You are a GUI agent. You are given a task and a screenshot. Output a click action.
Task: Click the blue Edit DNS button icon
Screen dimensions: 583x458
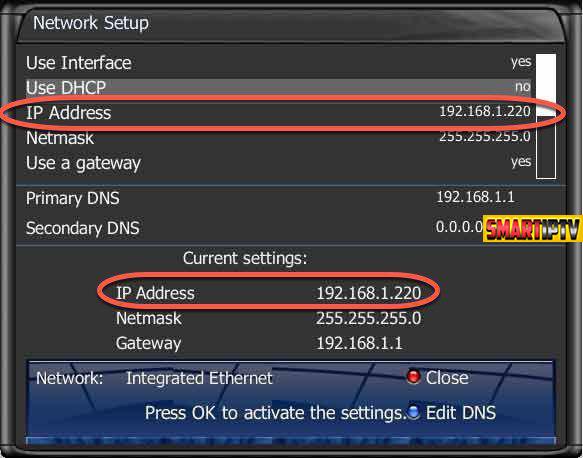coord(413,412)
